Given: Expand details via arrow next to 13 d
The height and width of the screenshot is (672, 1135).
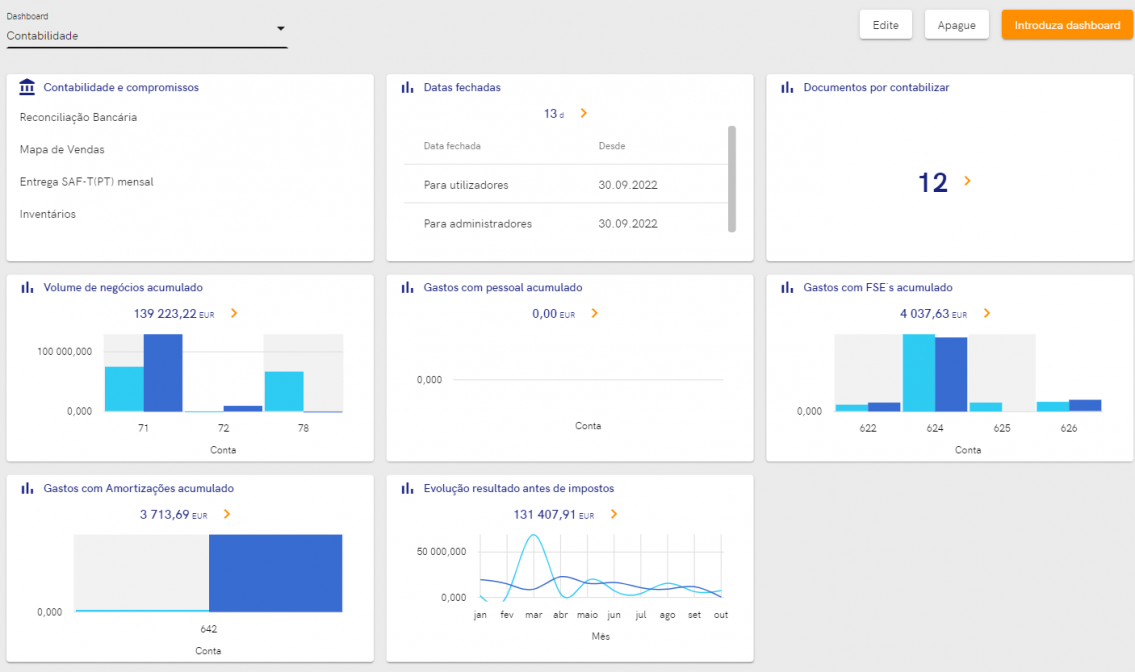Looking at the screenshot, I should (583, 113).
